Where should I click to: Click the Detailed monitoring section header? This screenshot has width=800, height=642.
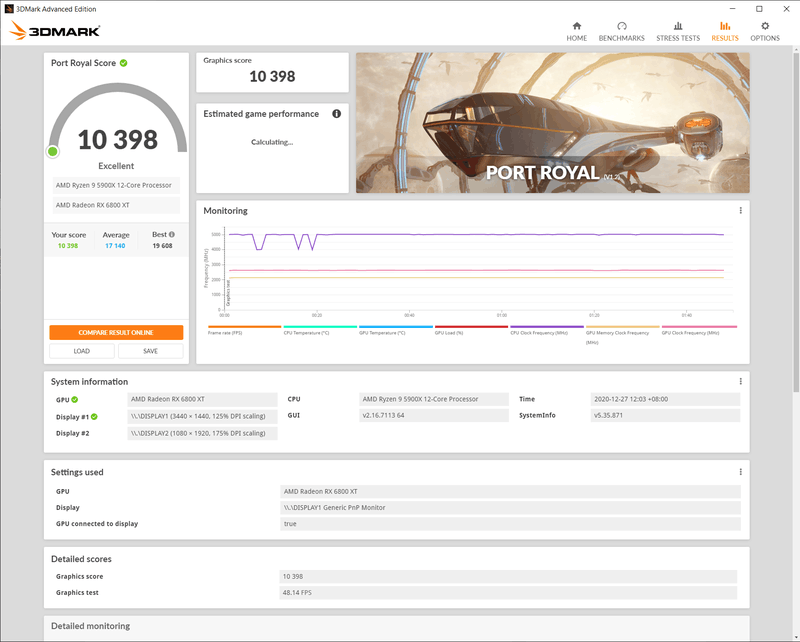point(91,626)
